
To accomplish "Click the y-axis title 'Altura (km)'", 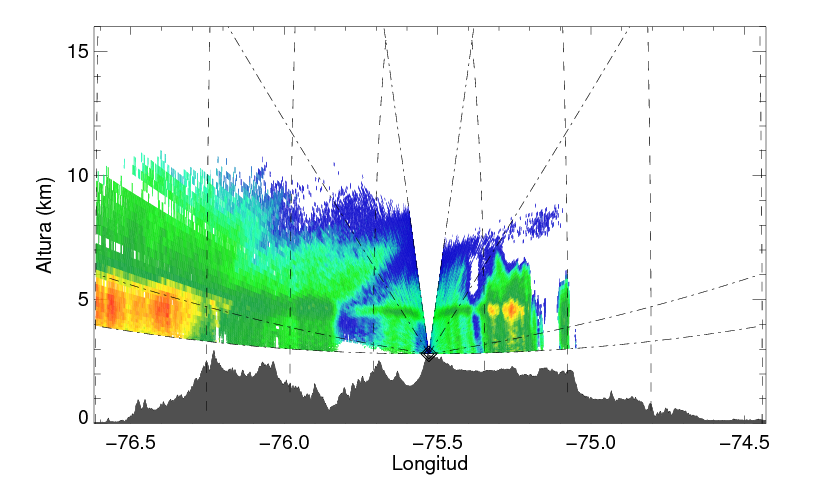I will click(x=44, y=225).
